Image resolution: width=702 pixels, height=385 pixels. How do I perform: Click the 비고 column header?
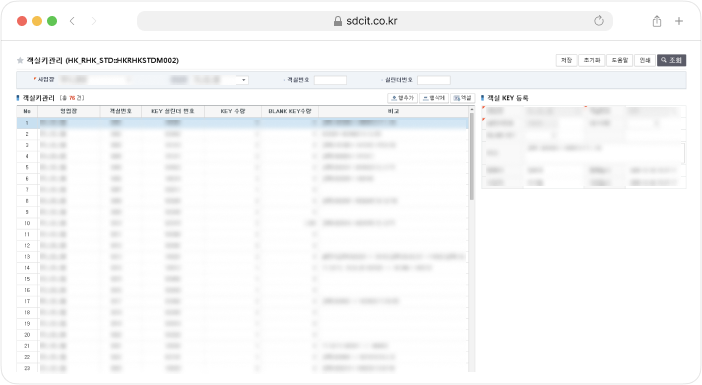(394, 111)
